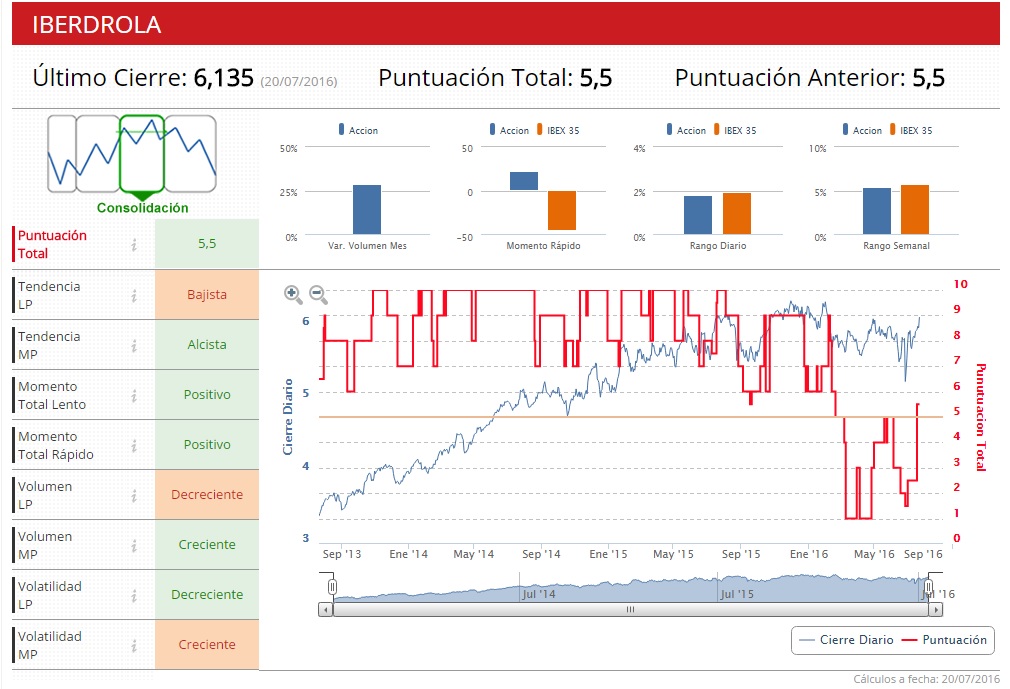Grab the left range handle of navigator
The height and width of the screenshot is (689, 1010).
pyautogui.click(x=332, y=587)
